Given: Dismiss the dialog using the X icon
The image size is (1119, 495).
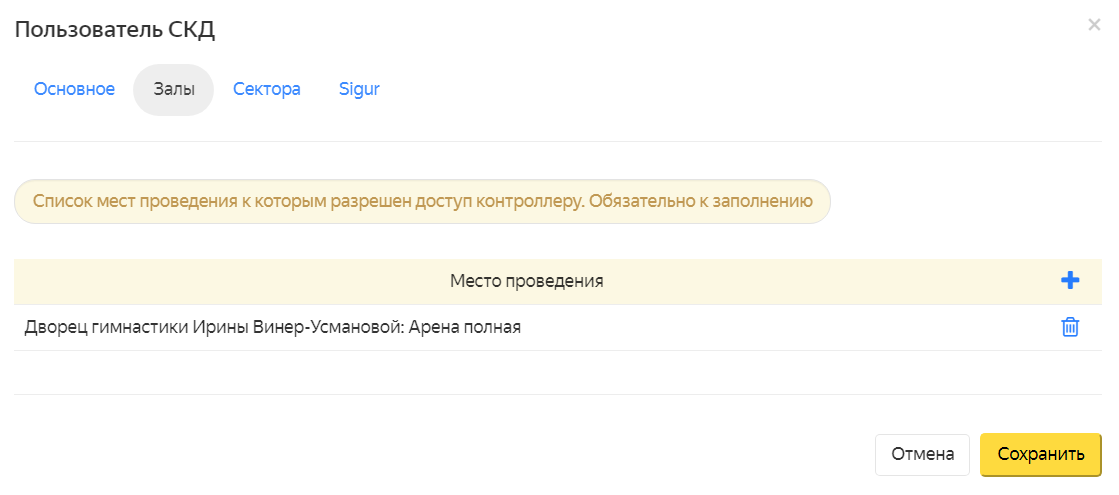Looking at the screenshot, I should tap(1094, 25).
